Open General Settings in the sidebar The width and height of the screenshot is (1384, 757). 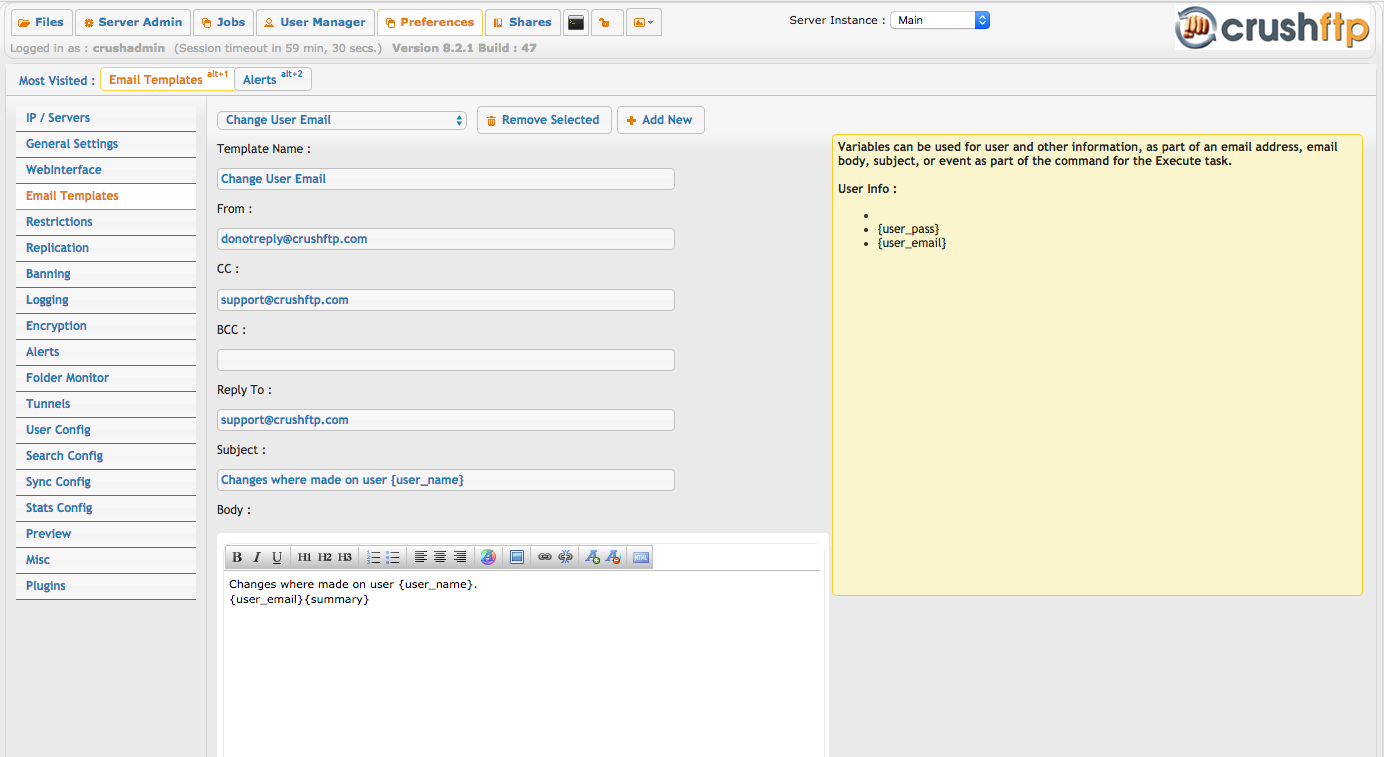point(106,144)
